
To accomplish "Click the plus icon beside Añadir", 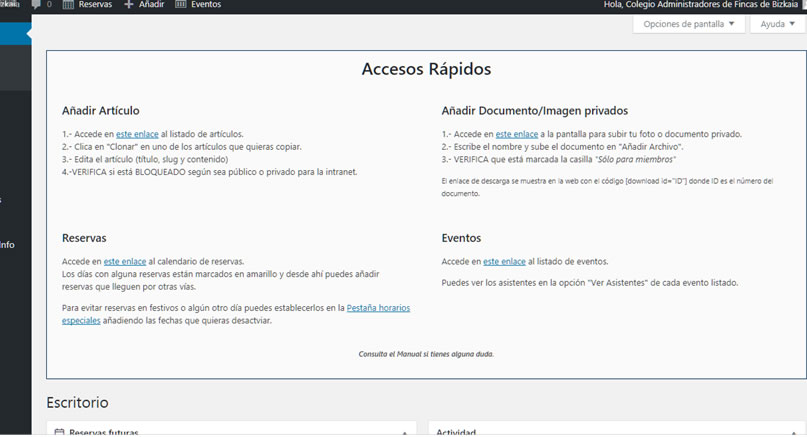I will (x=129, y=4).
